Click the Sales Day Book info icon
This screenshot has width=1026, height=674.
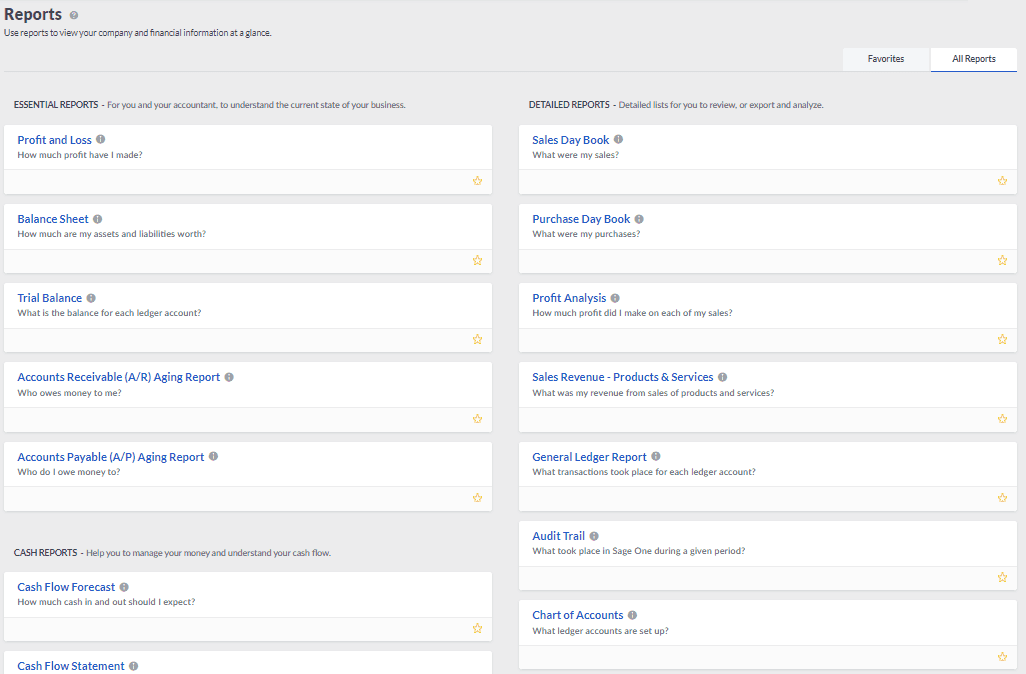tap(617, 139)
